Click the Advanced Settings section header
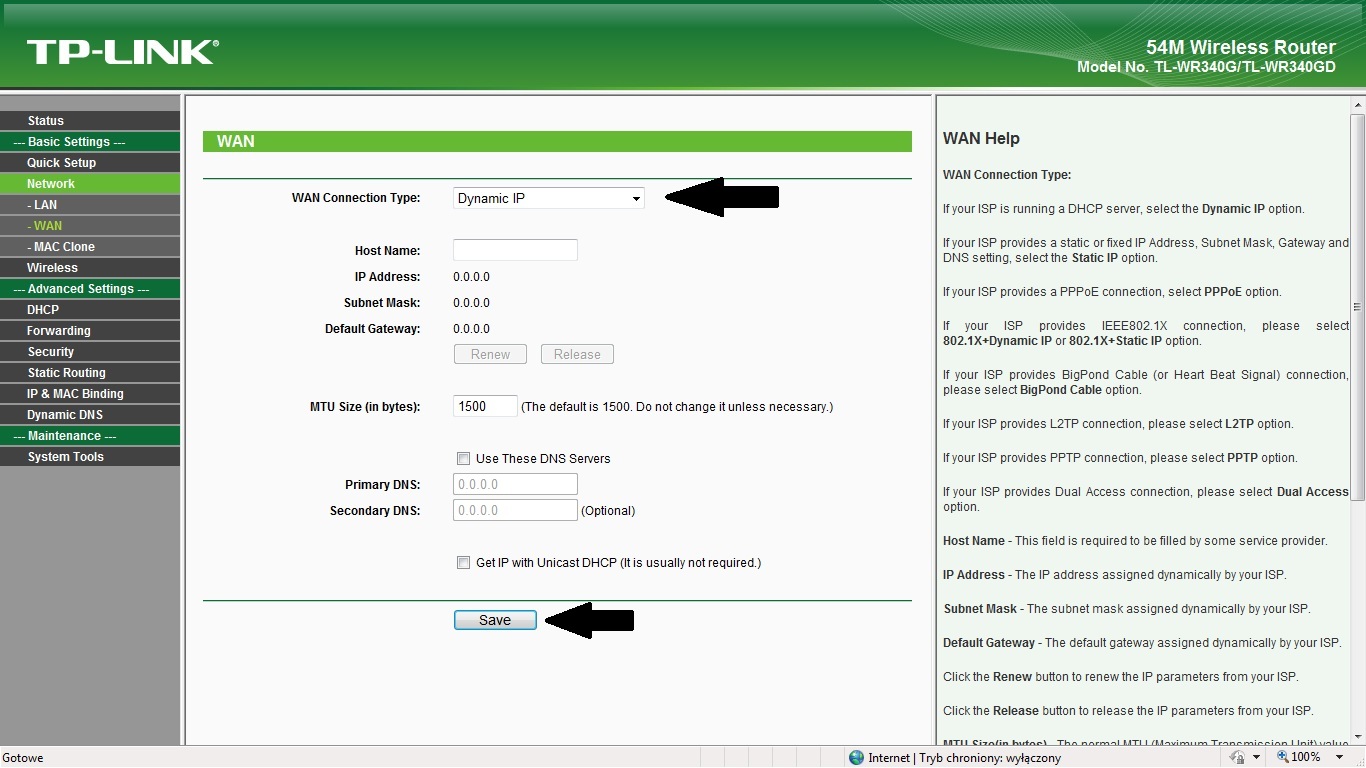This screenshot has width=1366, height=768. 90,289
